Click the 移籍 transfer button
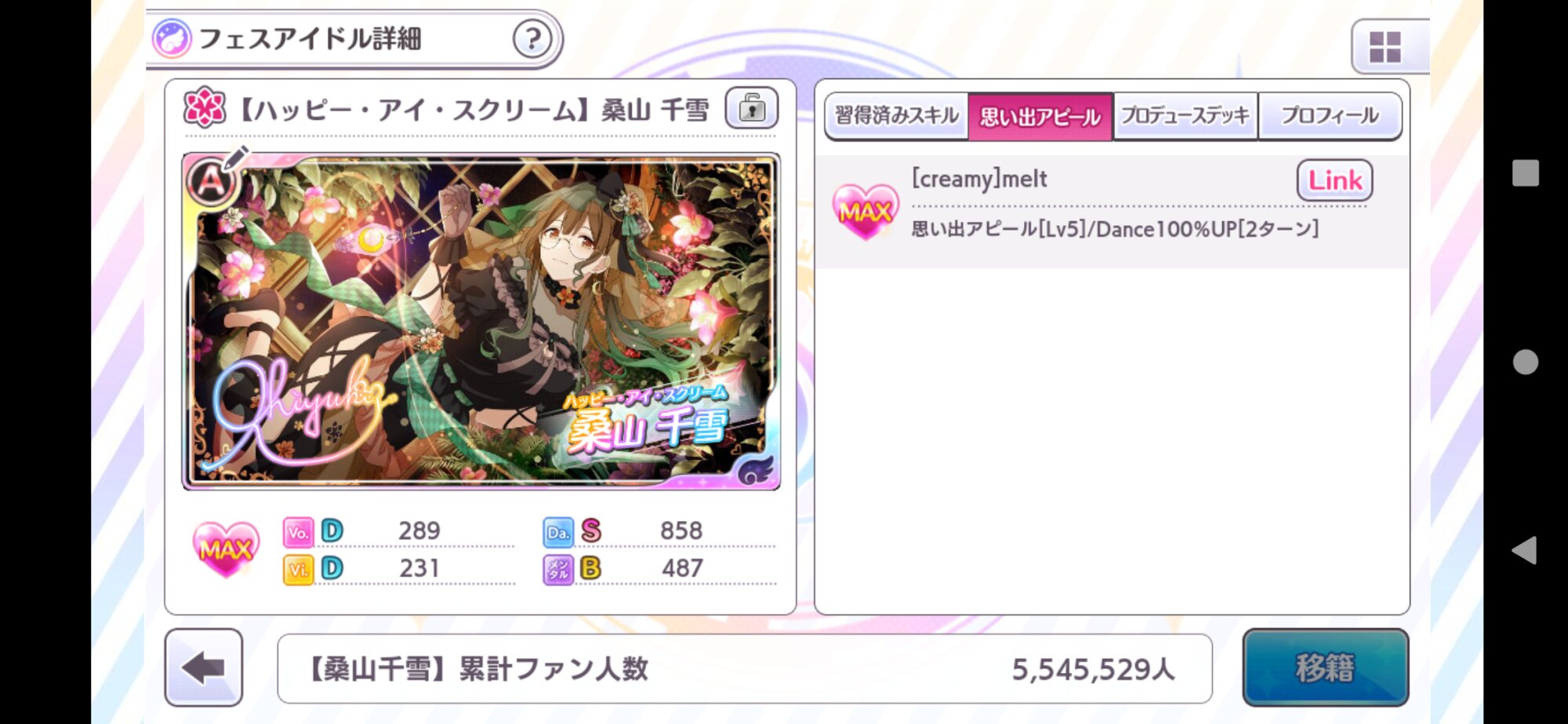The width and height of the screenshot is (1568, 724). 1325,668
